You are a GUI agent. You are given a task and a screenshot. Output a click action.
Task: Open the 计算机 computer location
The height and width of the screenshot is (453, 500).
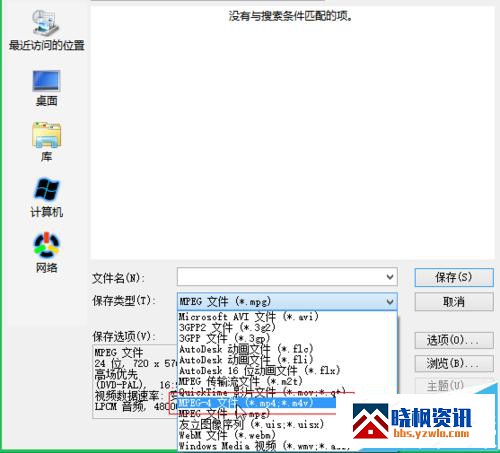pos(46,198)
